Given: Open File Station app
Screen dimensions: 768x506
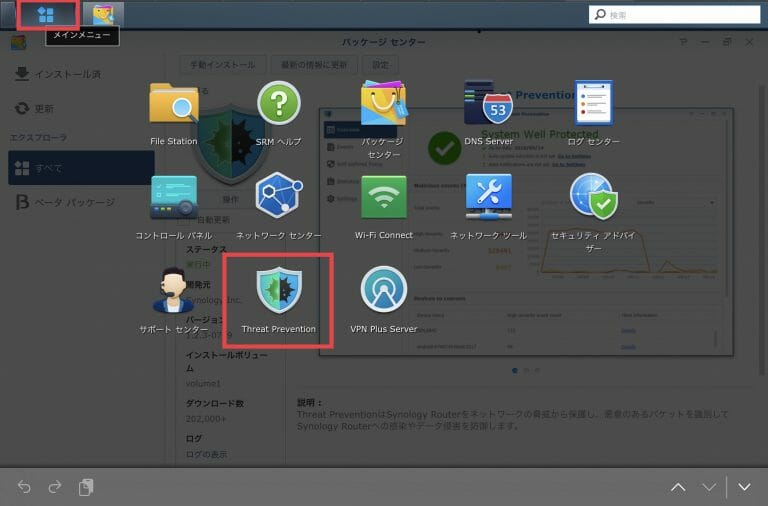Looking at the screenshot, I should 174,114.
